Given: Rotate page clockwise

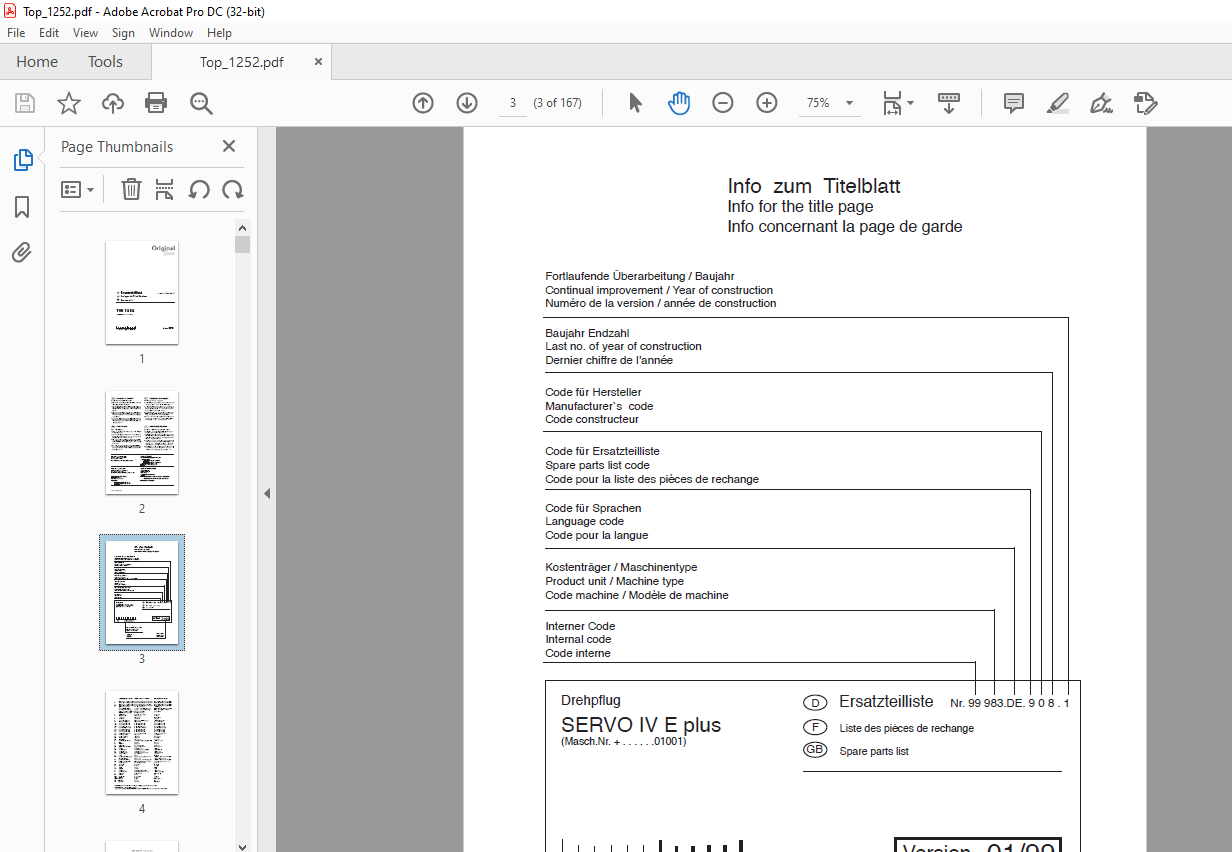Looking at the screenshot, I should [x=233, y=189].
